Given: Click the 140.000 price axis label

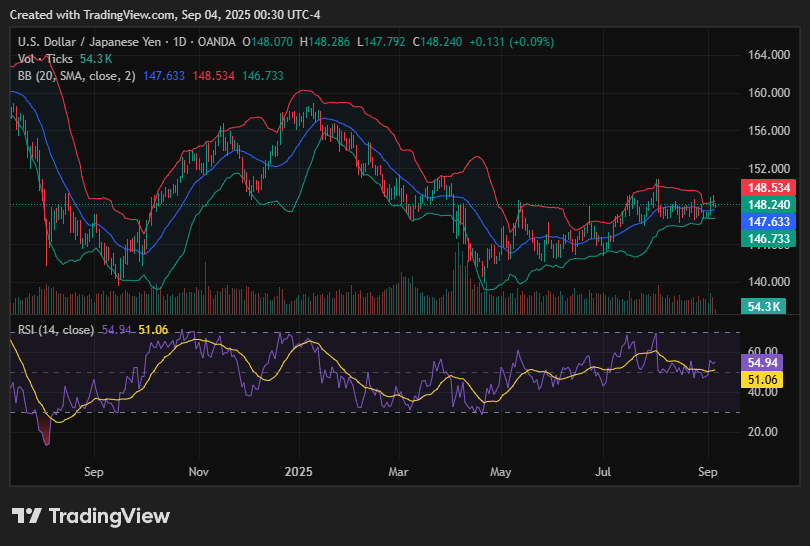Looking at the screenshot, I should click(769, 282).
